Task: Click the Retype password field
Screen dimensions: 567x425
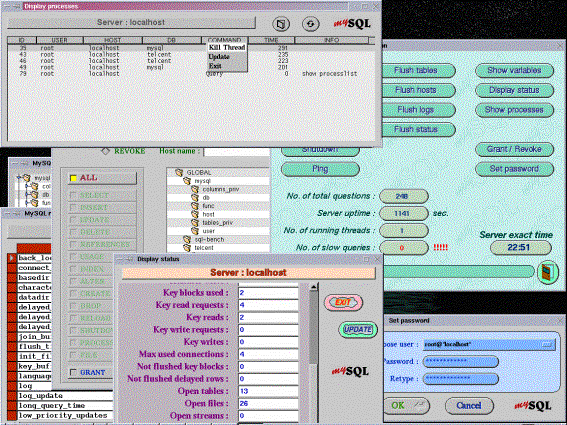Action: point(461,379)
